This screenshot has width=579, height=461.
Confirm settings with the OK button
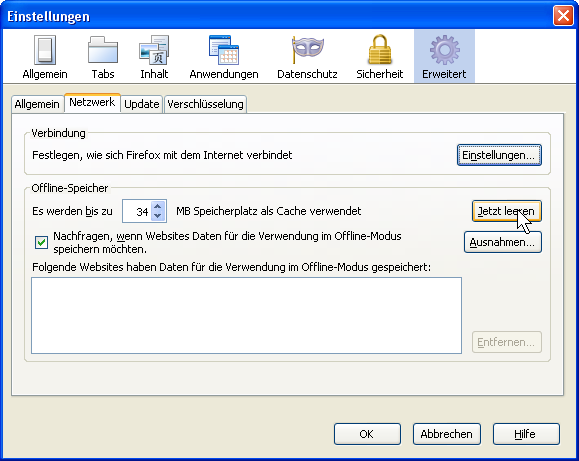(367, 434)
